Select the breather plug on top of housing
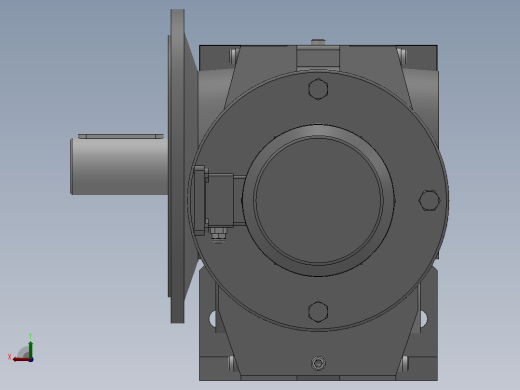Screen dimensions: 520x390 318,42
